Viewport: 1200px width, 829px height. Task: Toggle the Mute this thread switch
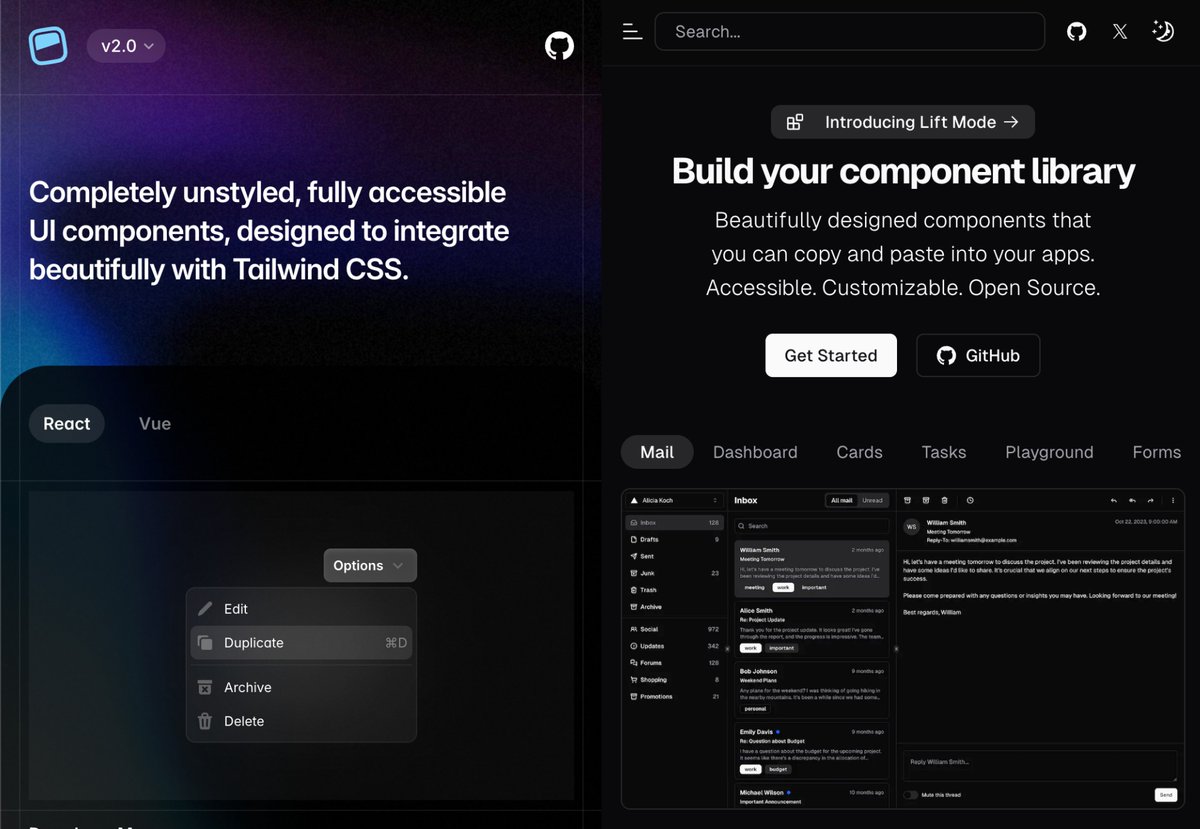(910, 795)
